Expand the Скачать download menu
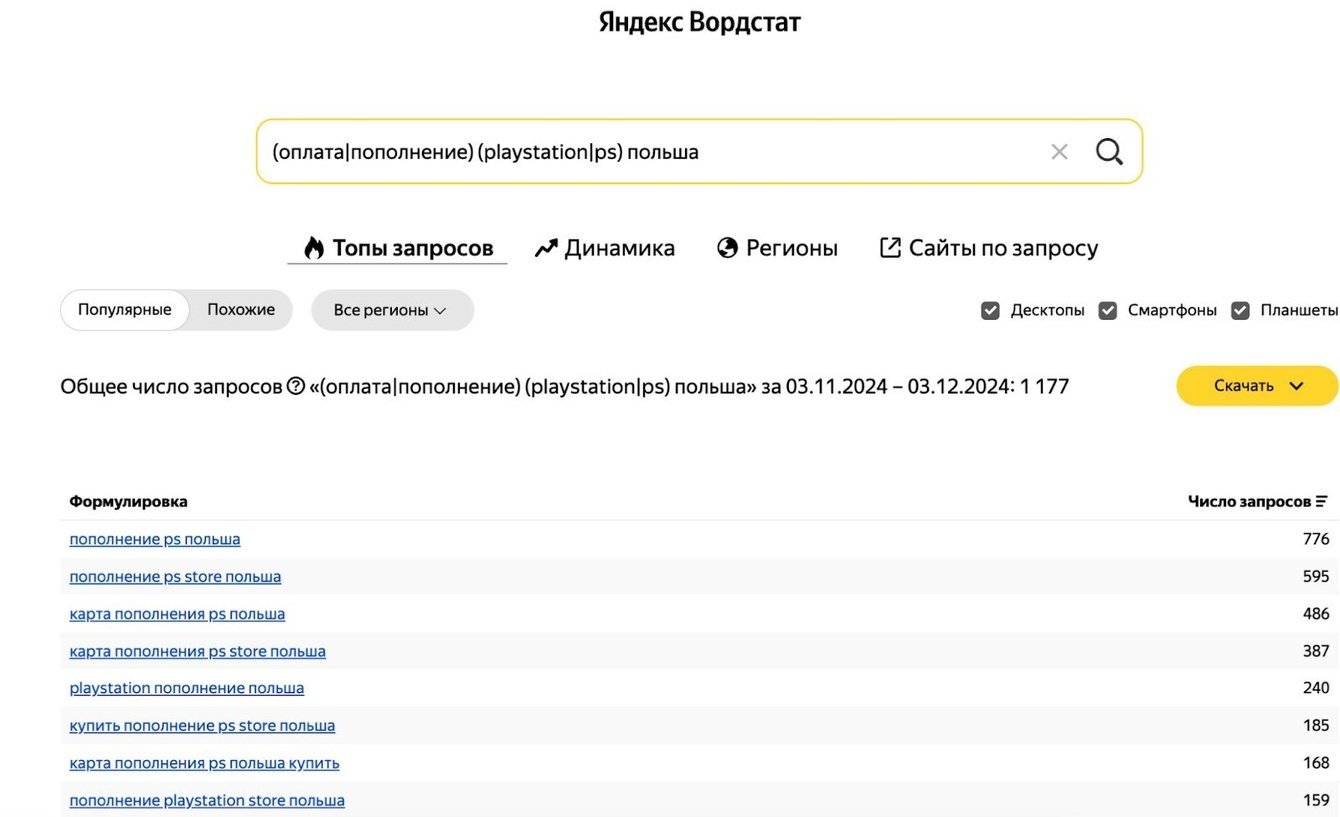 pyautogui.click(x=1257, y=386)
